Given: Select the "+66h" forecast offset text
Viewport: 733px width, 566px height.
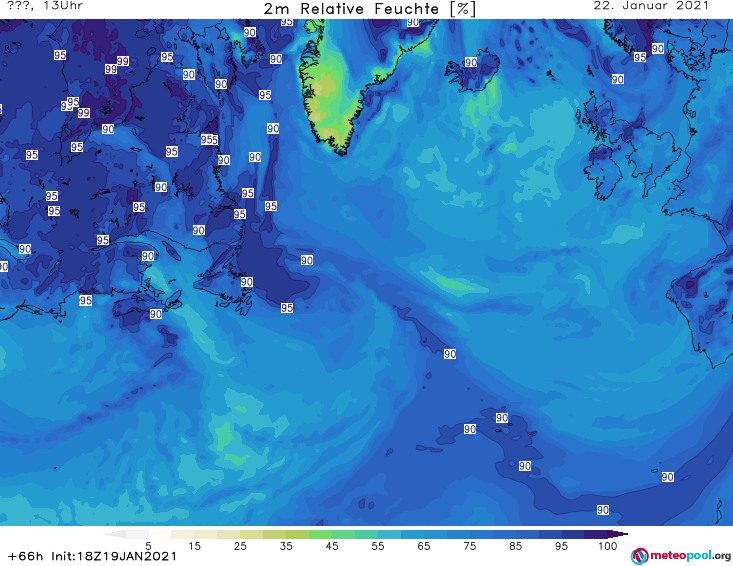Looking at the screenshot, I should (x=25, y=556).
